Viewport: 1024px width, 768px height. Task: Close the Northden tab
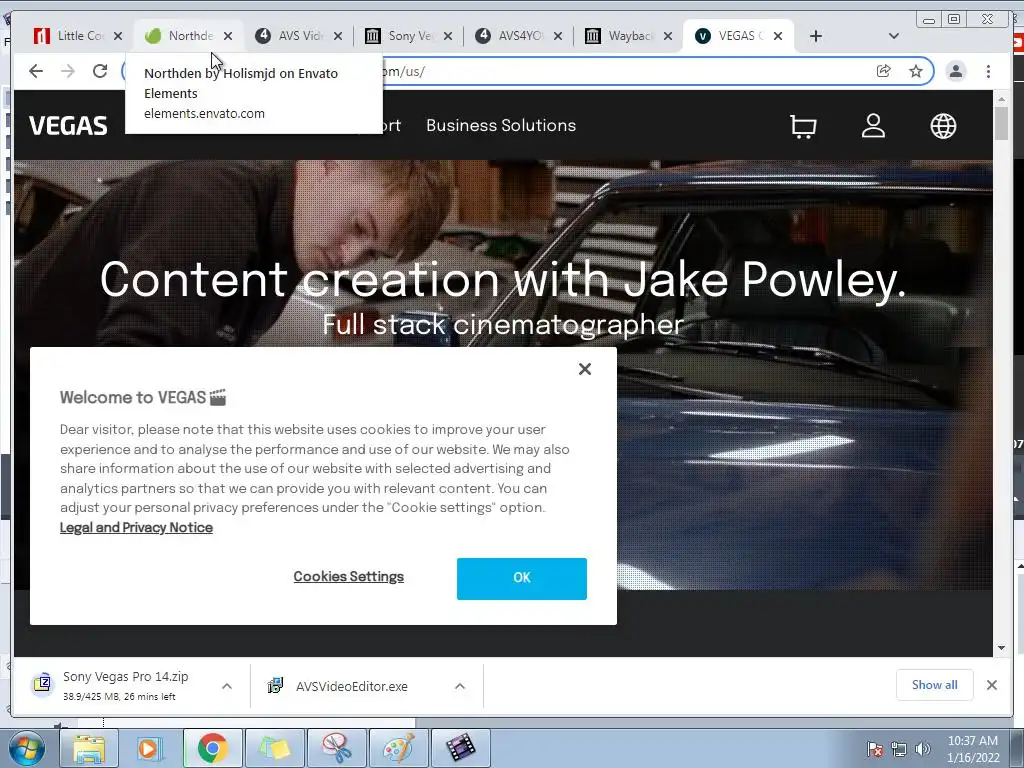(228, 36)
